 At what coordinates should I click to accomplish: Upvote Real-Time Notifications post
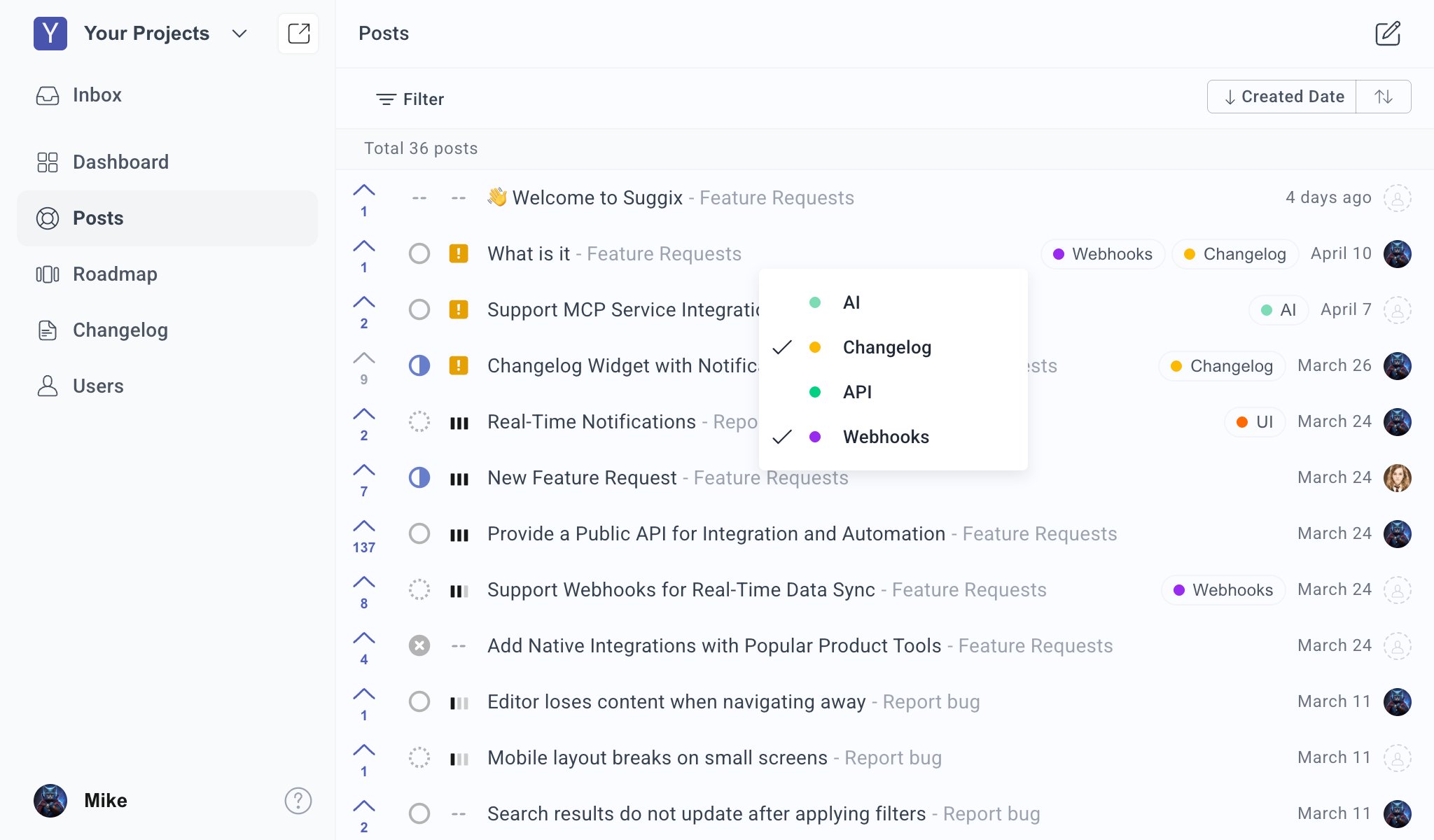tap(364, 423)
